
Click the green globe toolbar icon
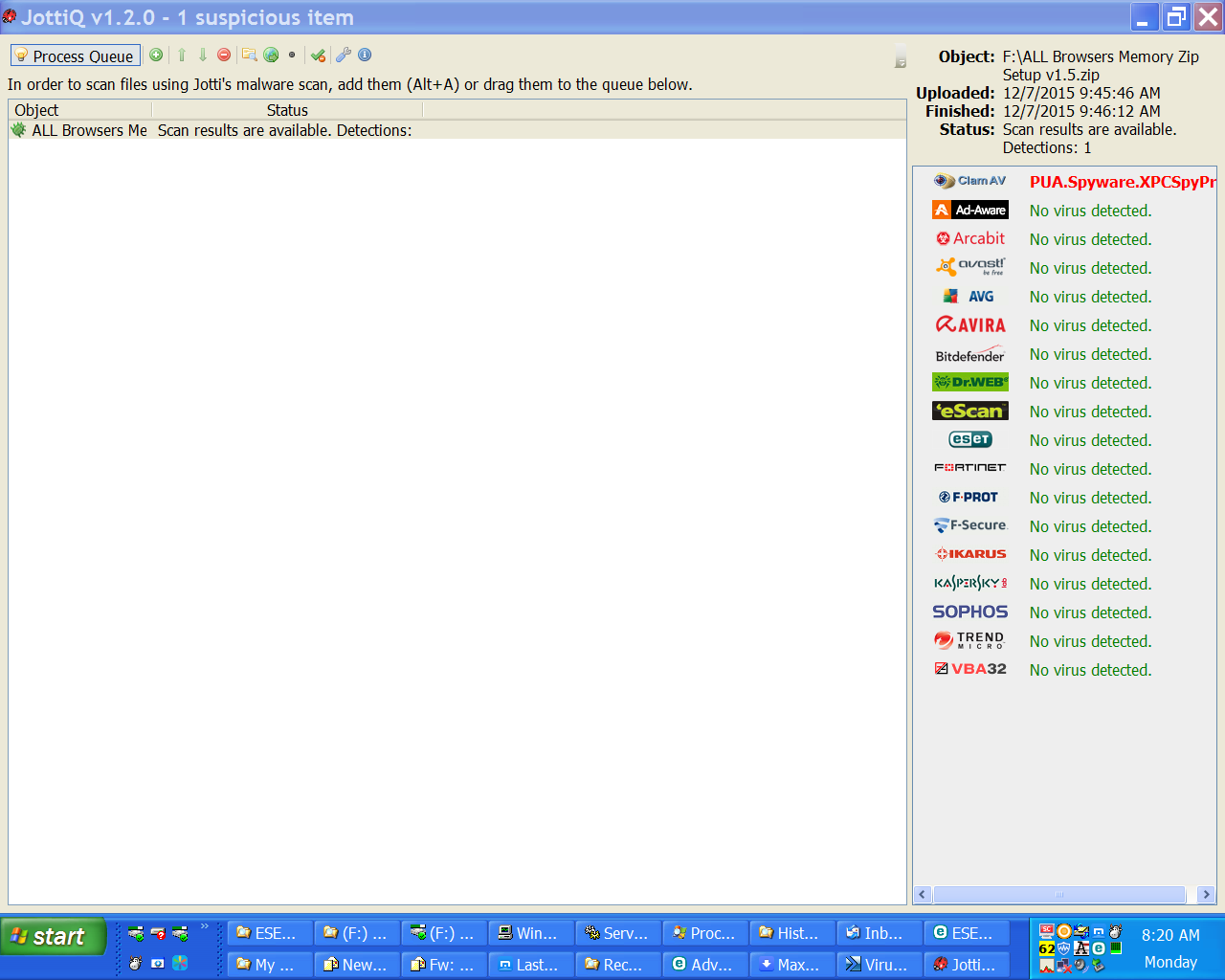(271, 56)
